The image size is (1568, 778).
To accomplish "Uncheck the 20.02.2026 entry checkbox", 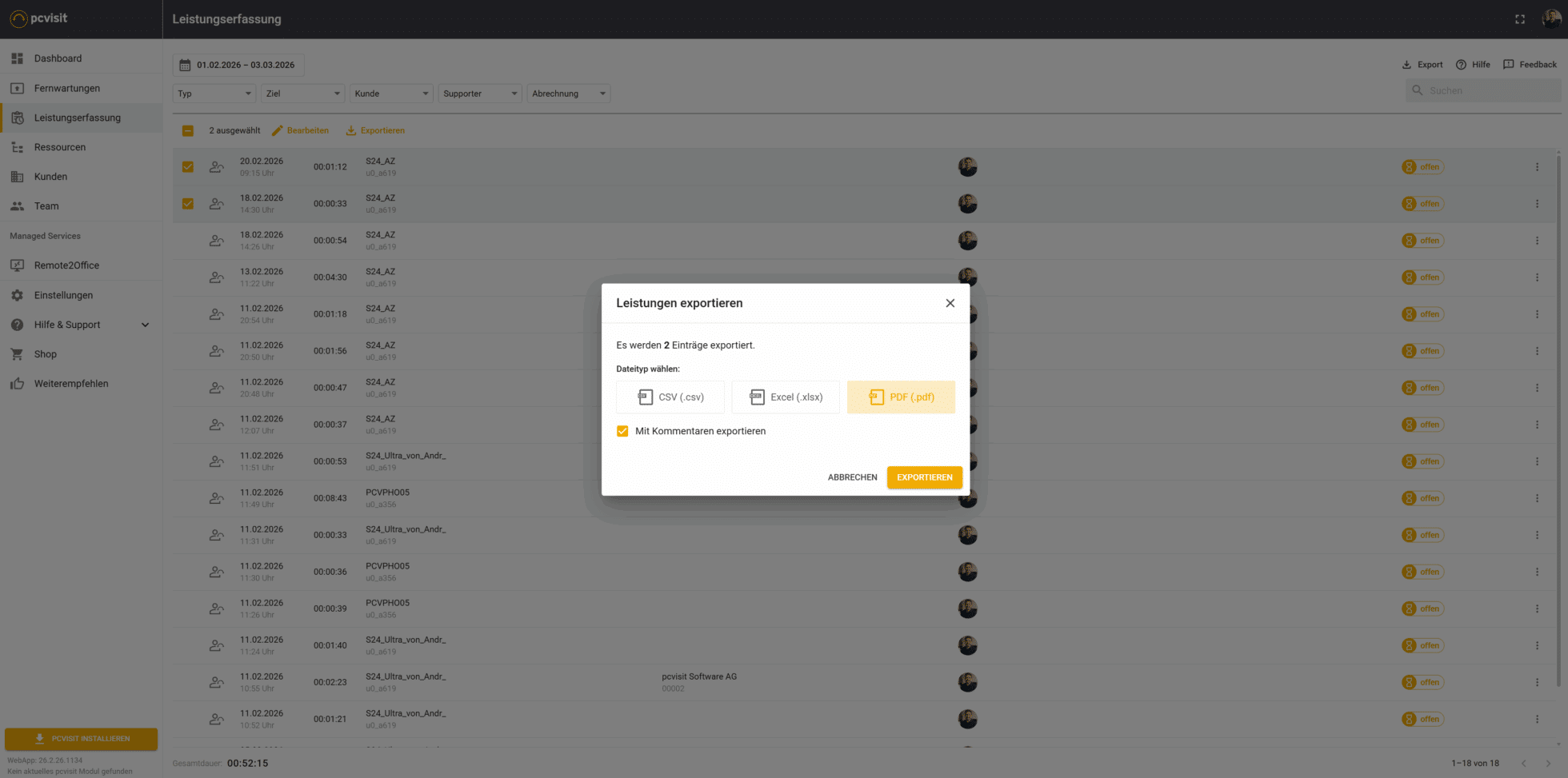I will pyautogui.click(x=188, y=167).
